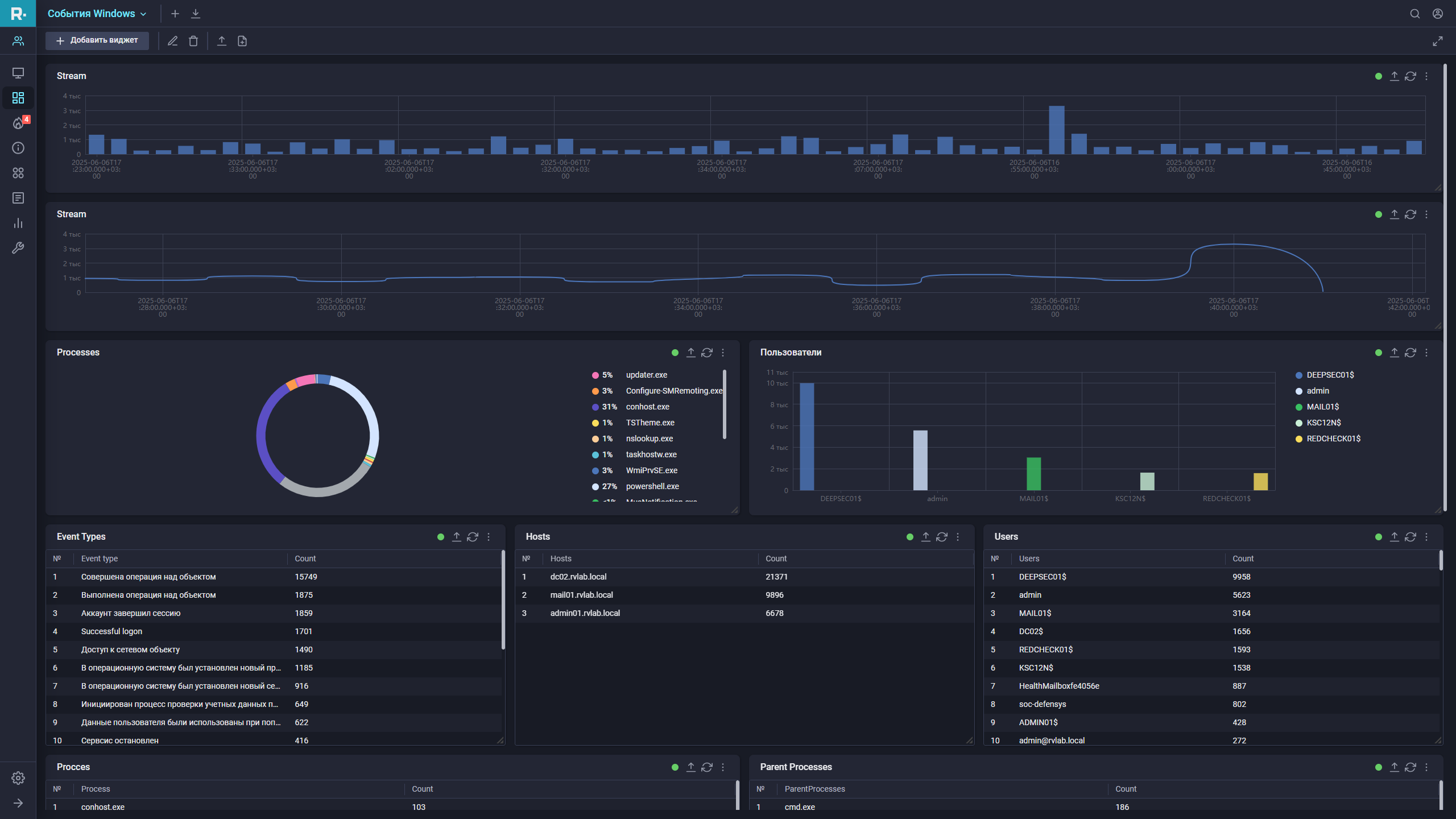The image size is (1456, 819).
Task: Click the pencil edit dashboard icon
Action: click(x=173, y=41)
